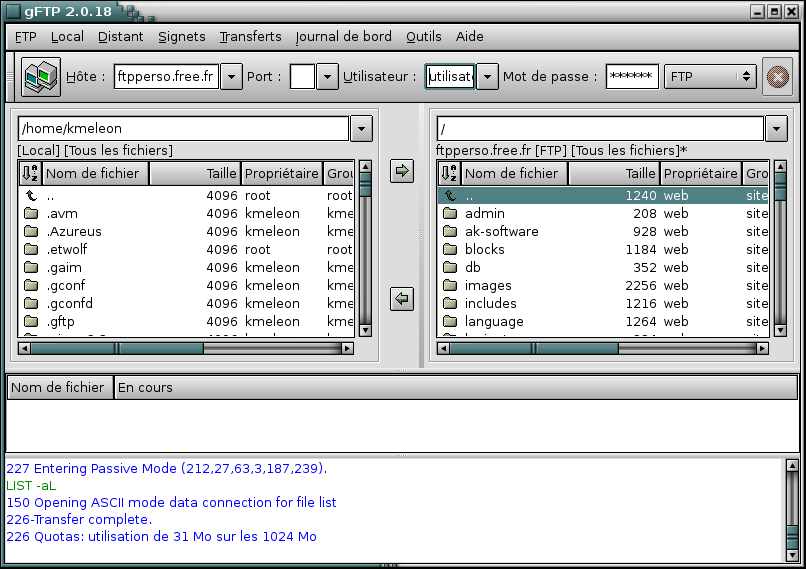Download with the left arrow button

click(x=402, y=299)
